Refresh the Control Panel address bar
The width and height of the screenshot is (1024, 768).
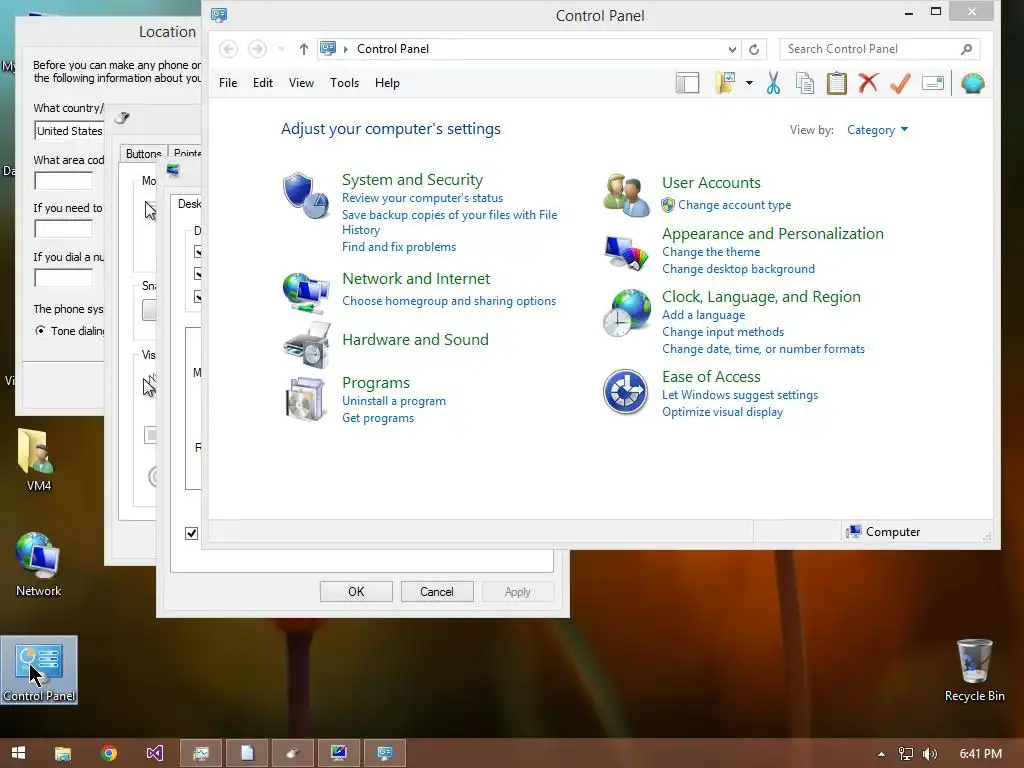click(754, 49)
